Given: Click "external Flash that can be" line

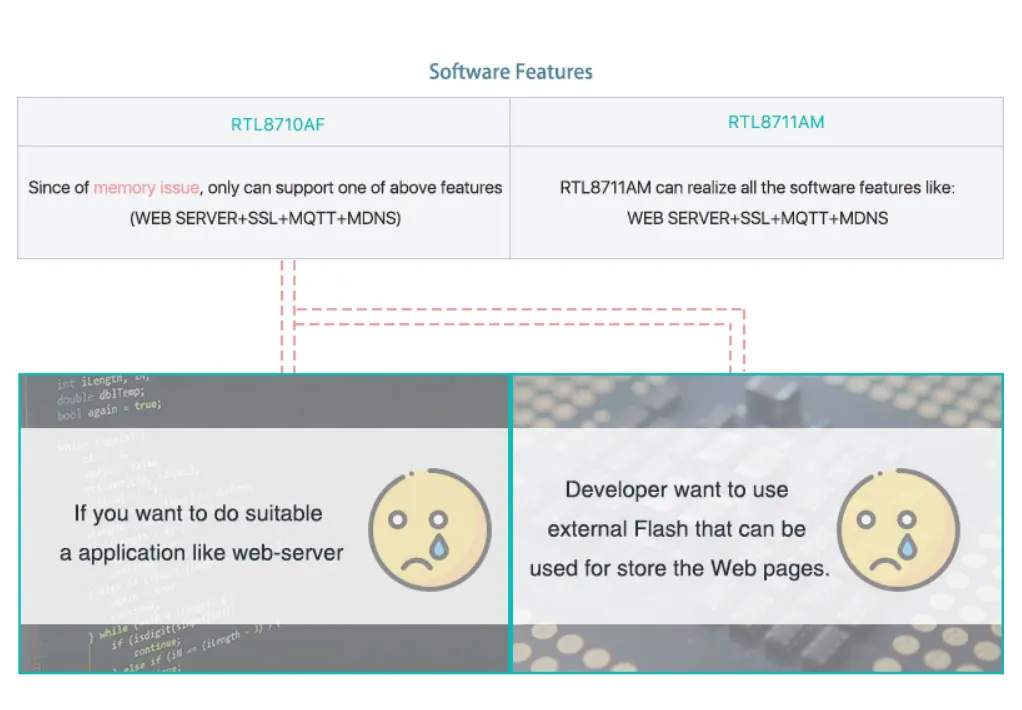Looking at the screenshot, I should 677,529.
